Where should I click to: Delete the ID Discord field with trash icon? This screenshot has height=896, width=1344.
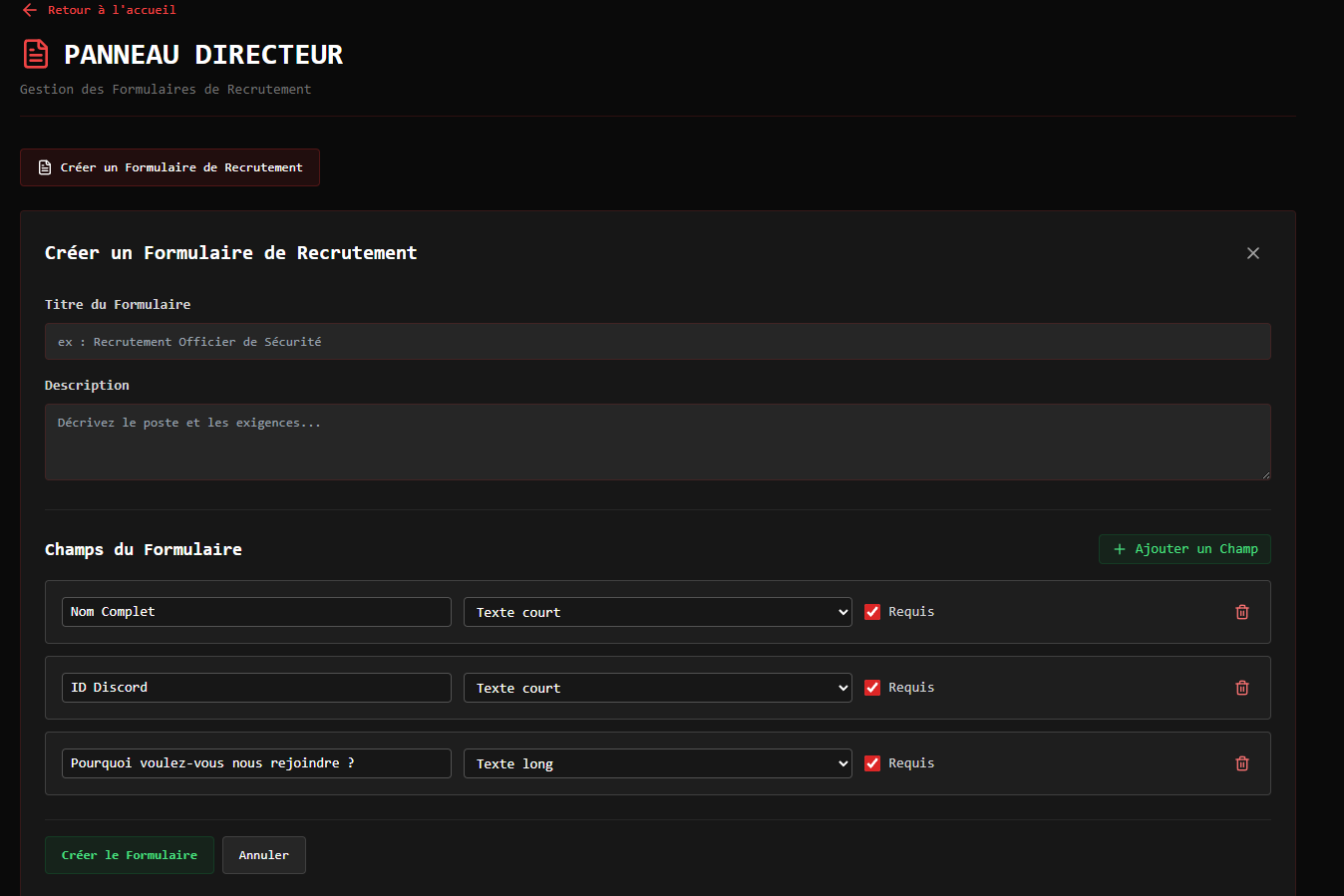coord(1241,688)
